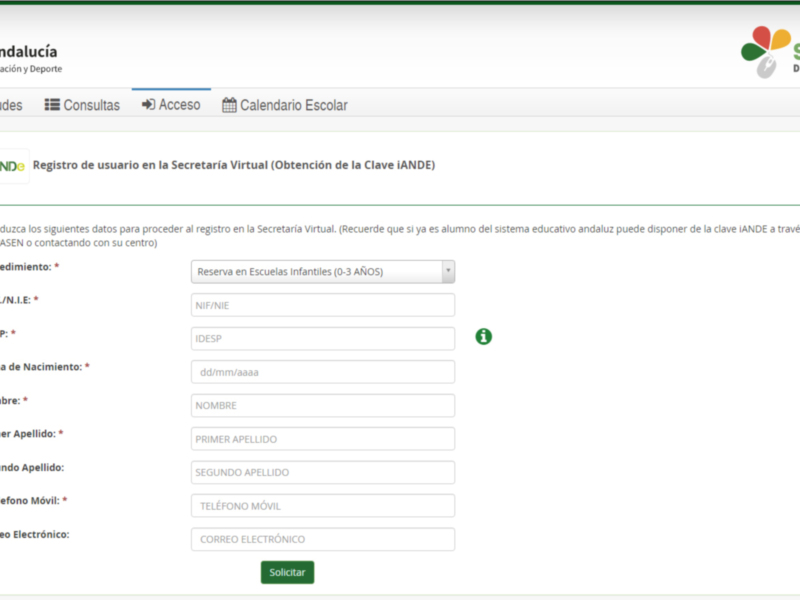Click the PRIMER APELLIDO field
This screenshot has width=800, height=600.
322,438
